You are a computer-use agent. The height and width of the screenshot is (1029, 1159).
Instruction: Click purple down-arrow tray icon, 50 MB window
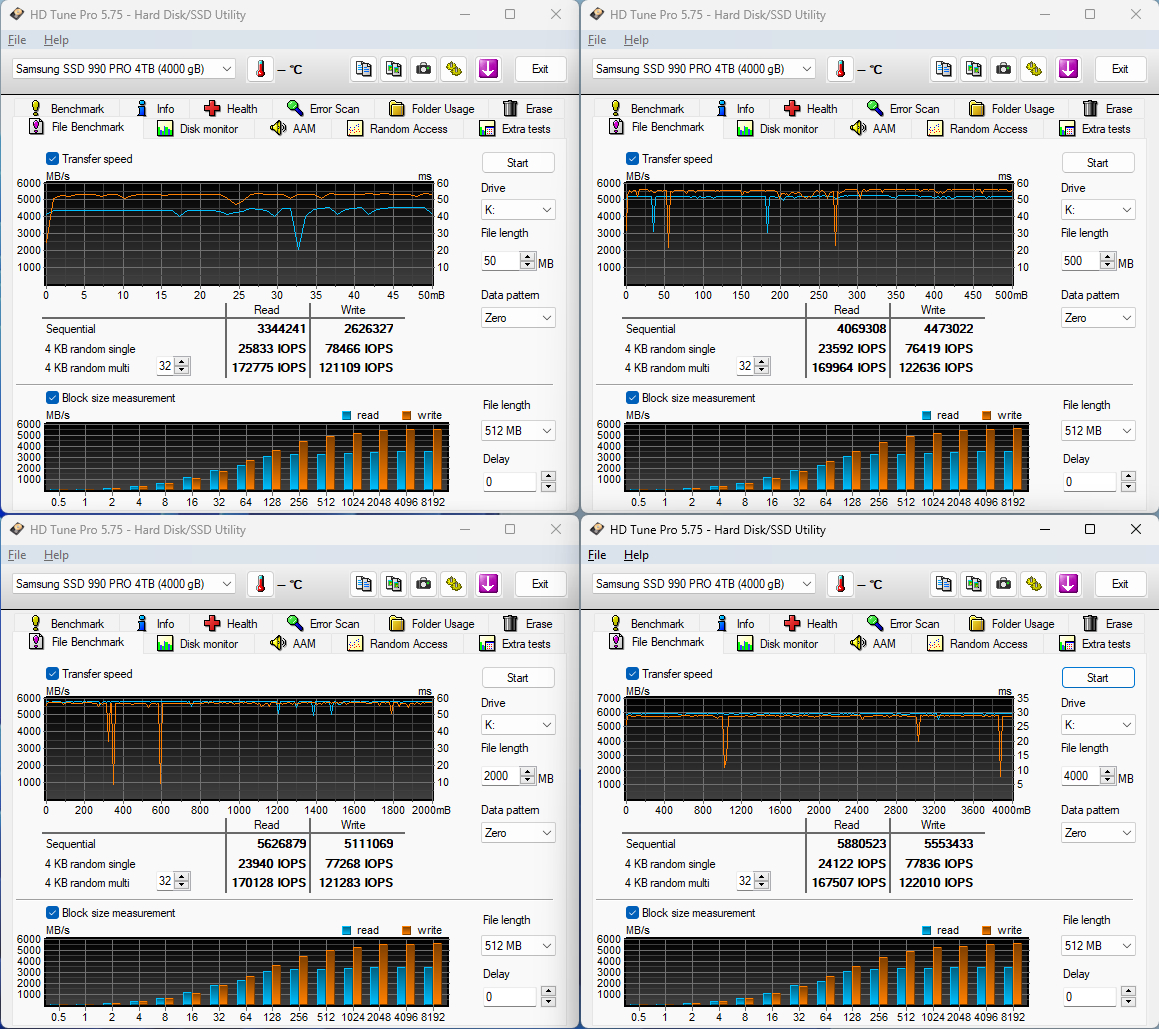[488, 69]
